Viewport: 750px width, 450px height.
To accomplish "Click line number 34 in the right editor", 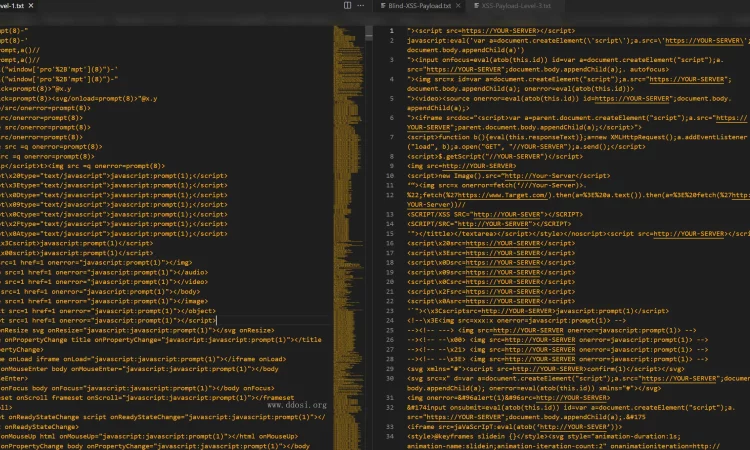I will click(390, 436).
